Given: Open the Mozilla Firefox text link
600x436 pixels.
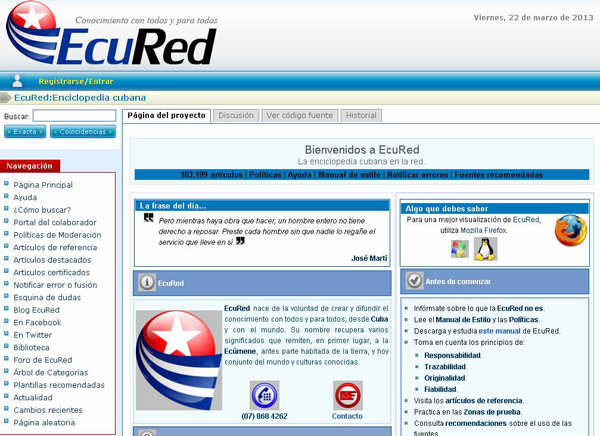Looking at the screenshot, I should point(484,230).
